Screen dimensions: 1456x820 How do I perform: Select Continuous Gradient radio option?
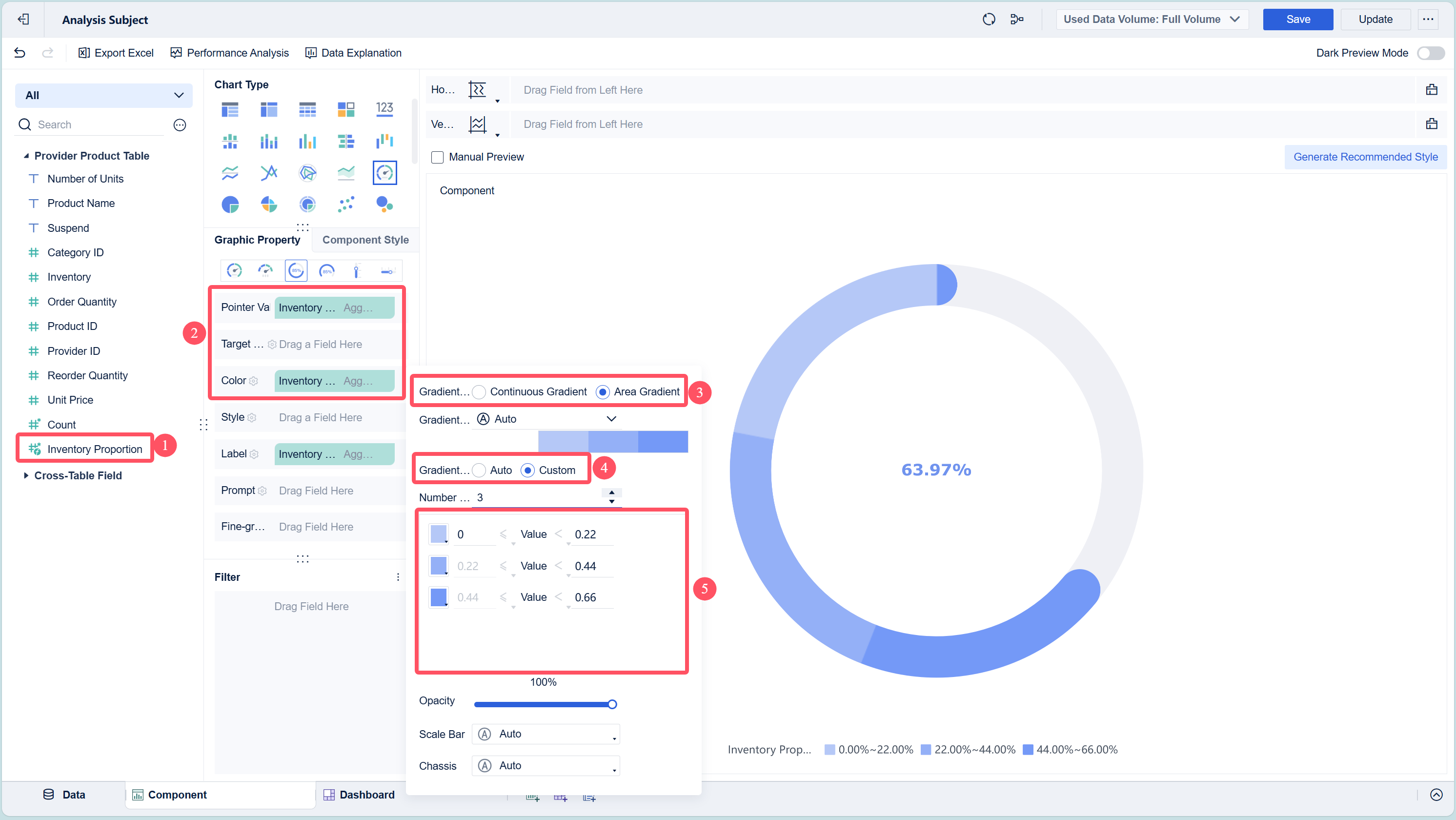pyautogui.click(x=479, y=392)
